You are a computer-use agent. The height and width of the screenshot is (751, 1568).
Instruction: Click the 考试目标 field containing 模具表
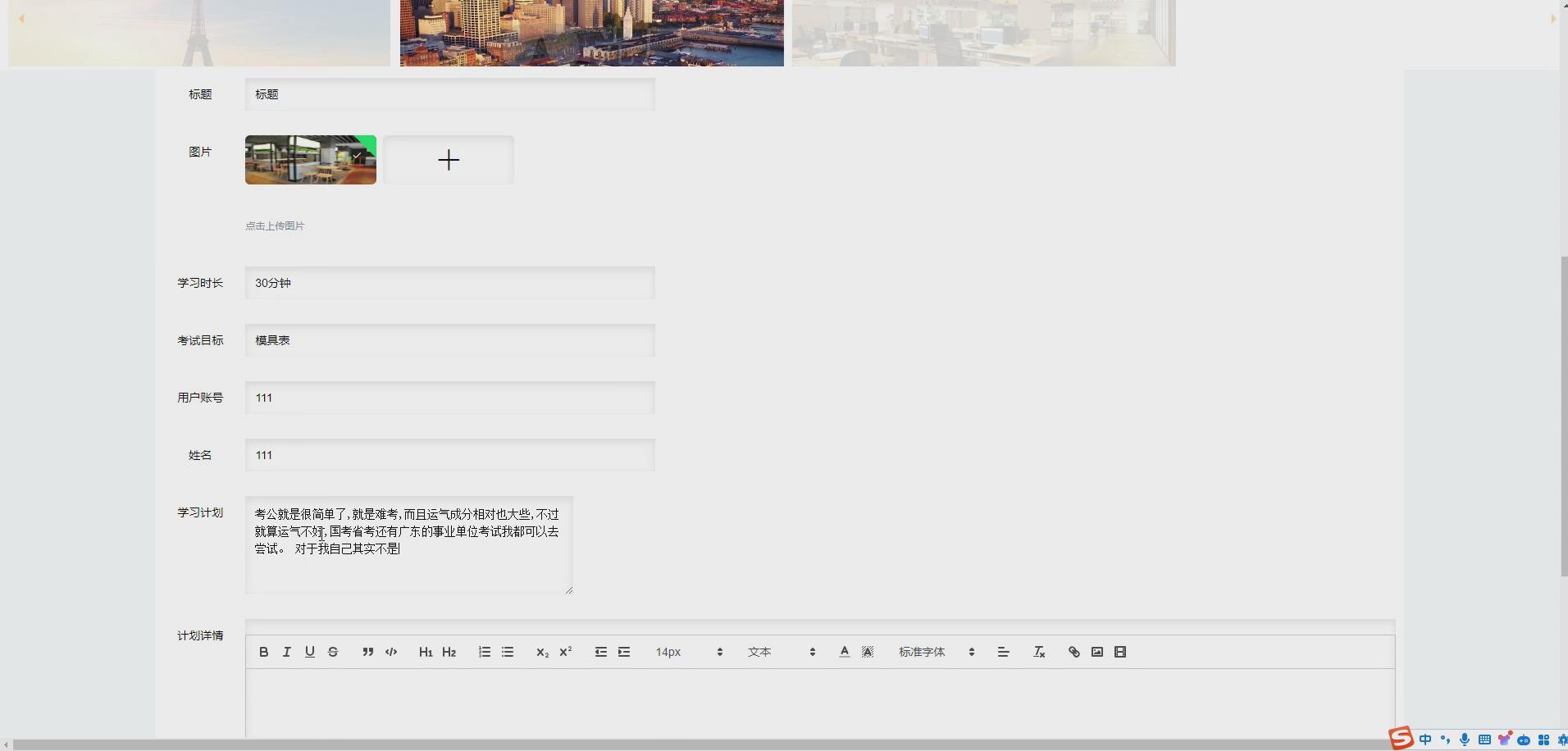(450, 340)
